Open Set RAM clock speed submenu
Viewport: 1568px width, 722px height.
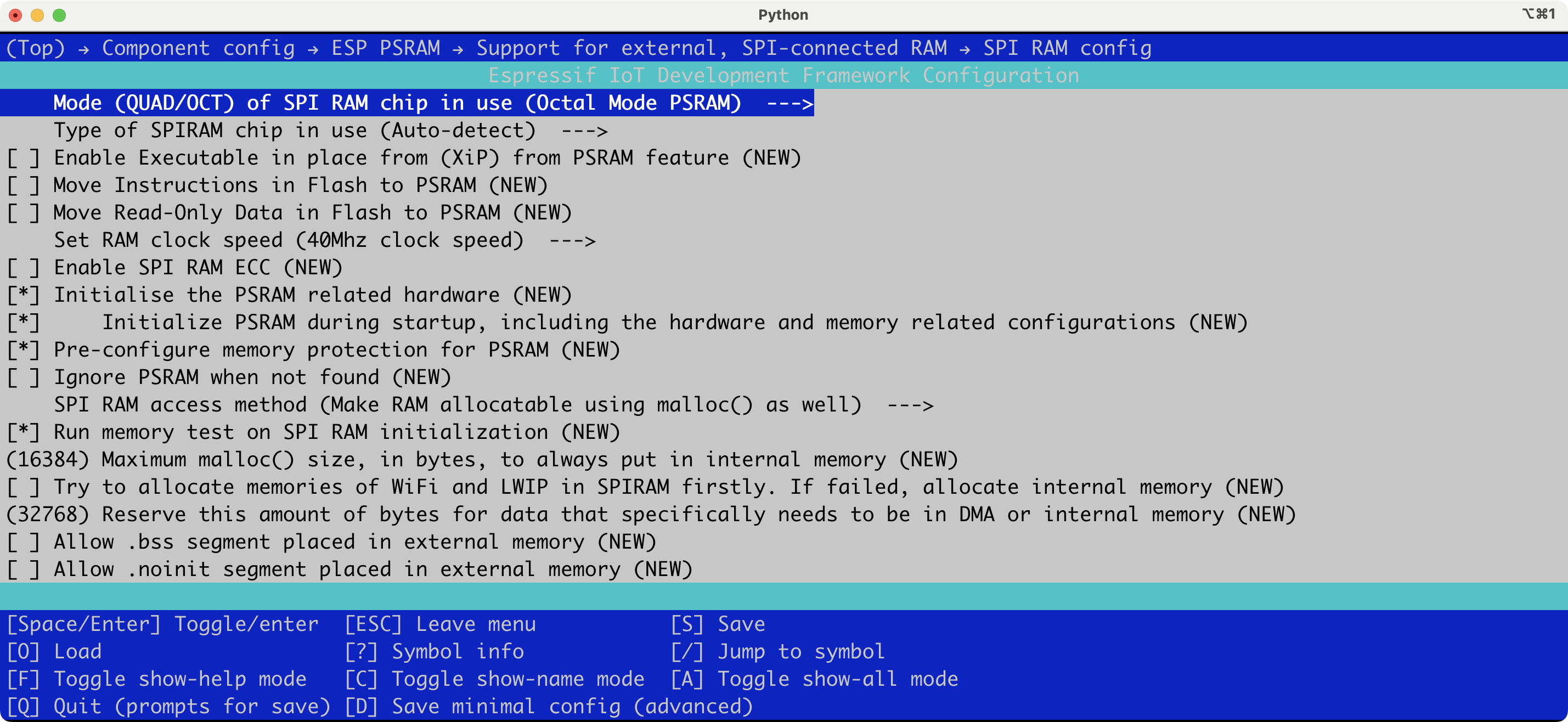[324, 240]
